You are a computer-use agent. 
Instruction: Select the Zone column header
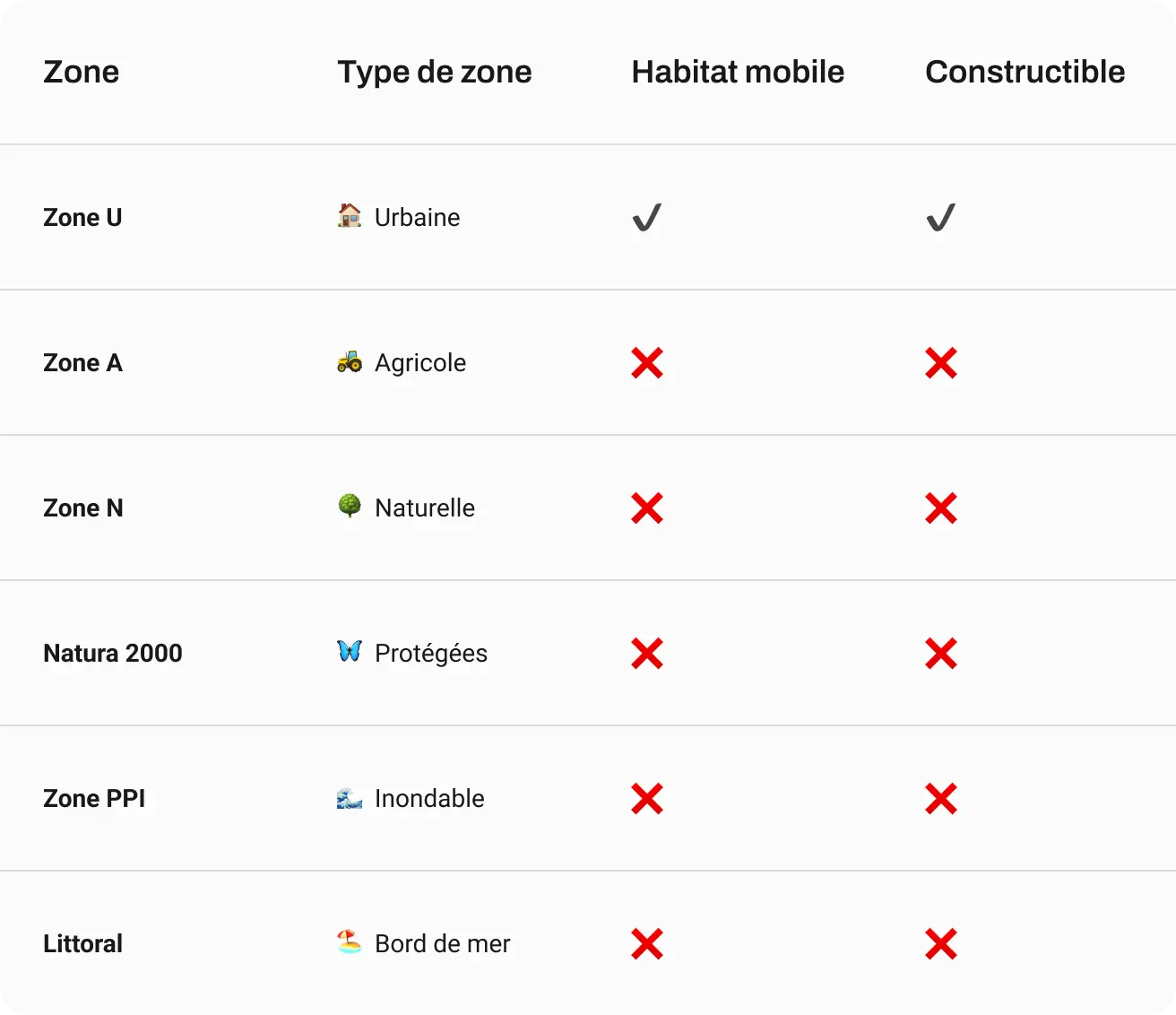tap(82, 72)
